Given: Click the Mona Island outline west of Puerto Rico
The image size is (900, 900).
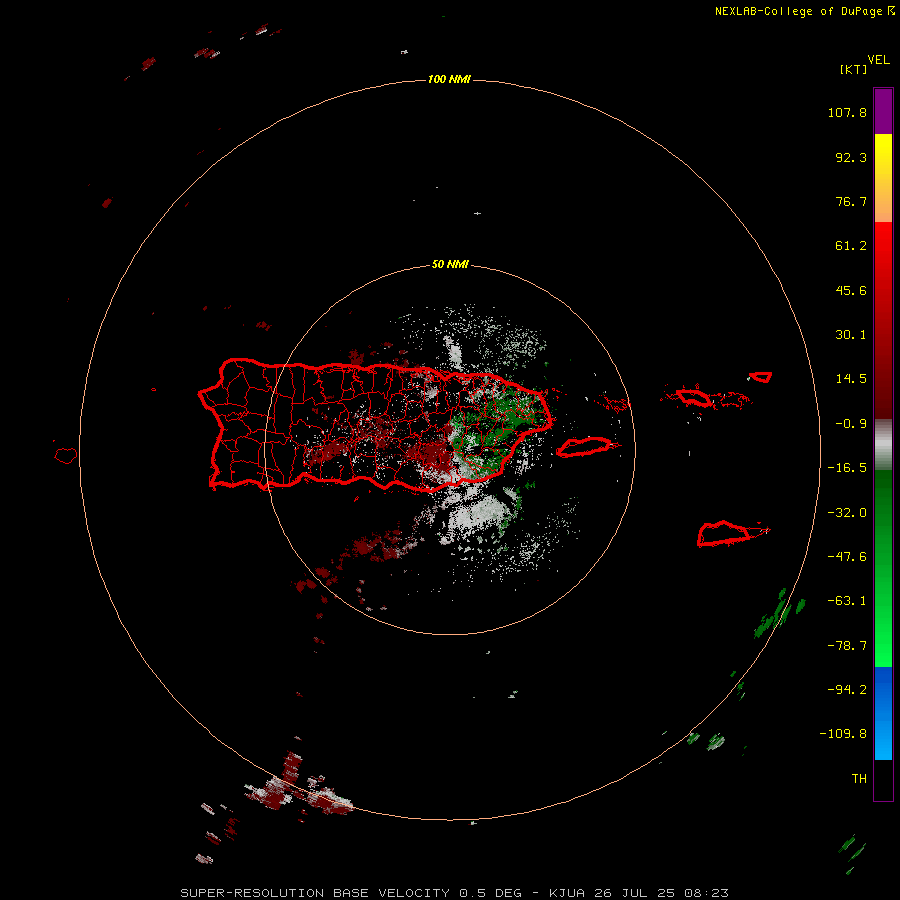Looking at the screenshot, I should [x=66, y=456].
